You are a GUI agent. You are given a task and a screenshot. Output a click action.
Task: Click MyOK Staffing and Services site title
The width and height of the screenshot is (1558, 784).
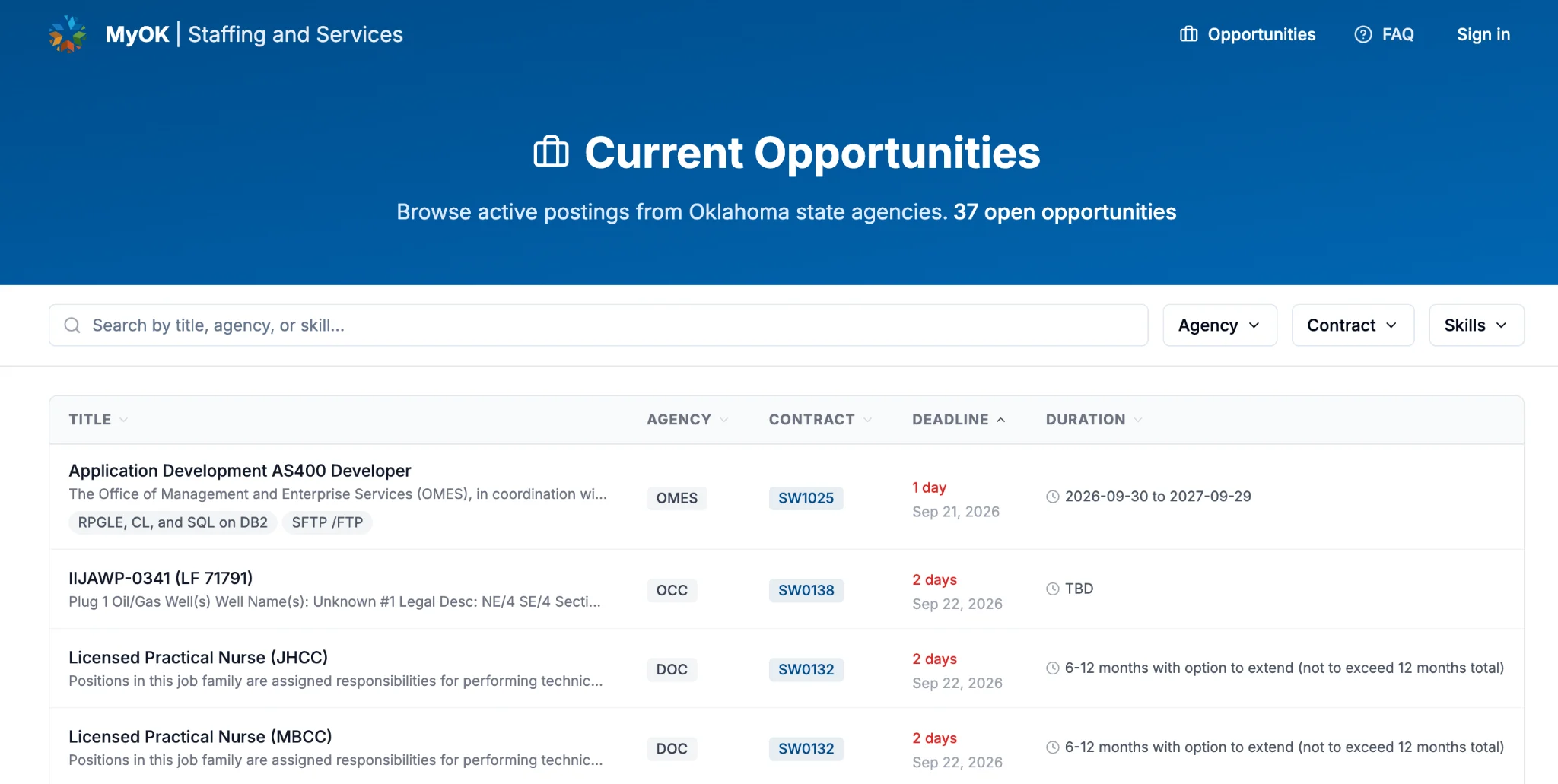pyautogui.click(x=254, y=34)
